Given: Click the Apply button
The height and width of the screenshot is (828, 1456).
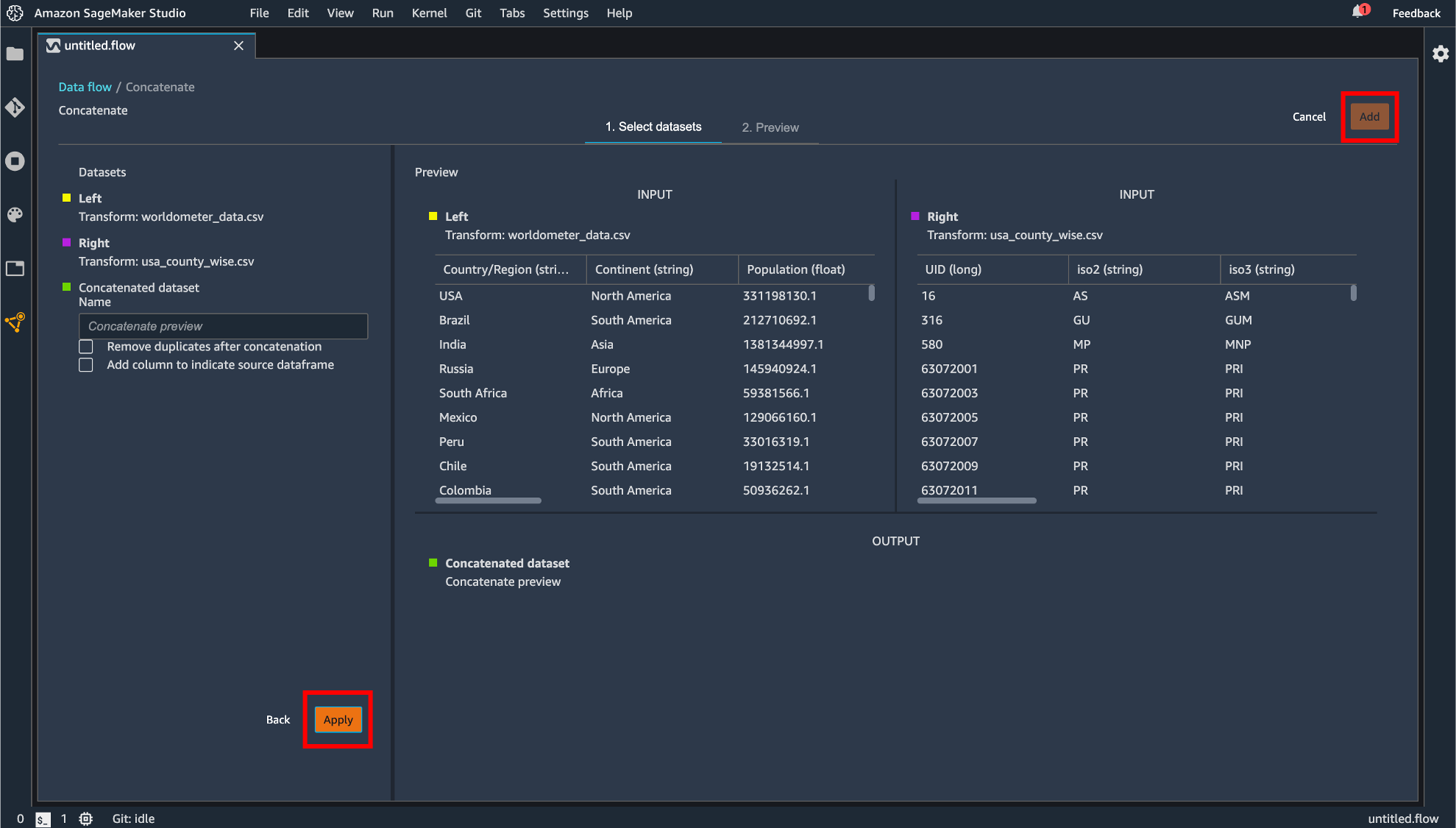Looking at the screenshot, I should pyautogui.click(x=338, y=720).
